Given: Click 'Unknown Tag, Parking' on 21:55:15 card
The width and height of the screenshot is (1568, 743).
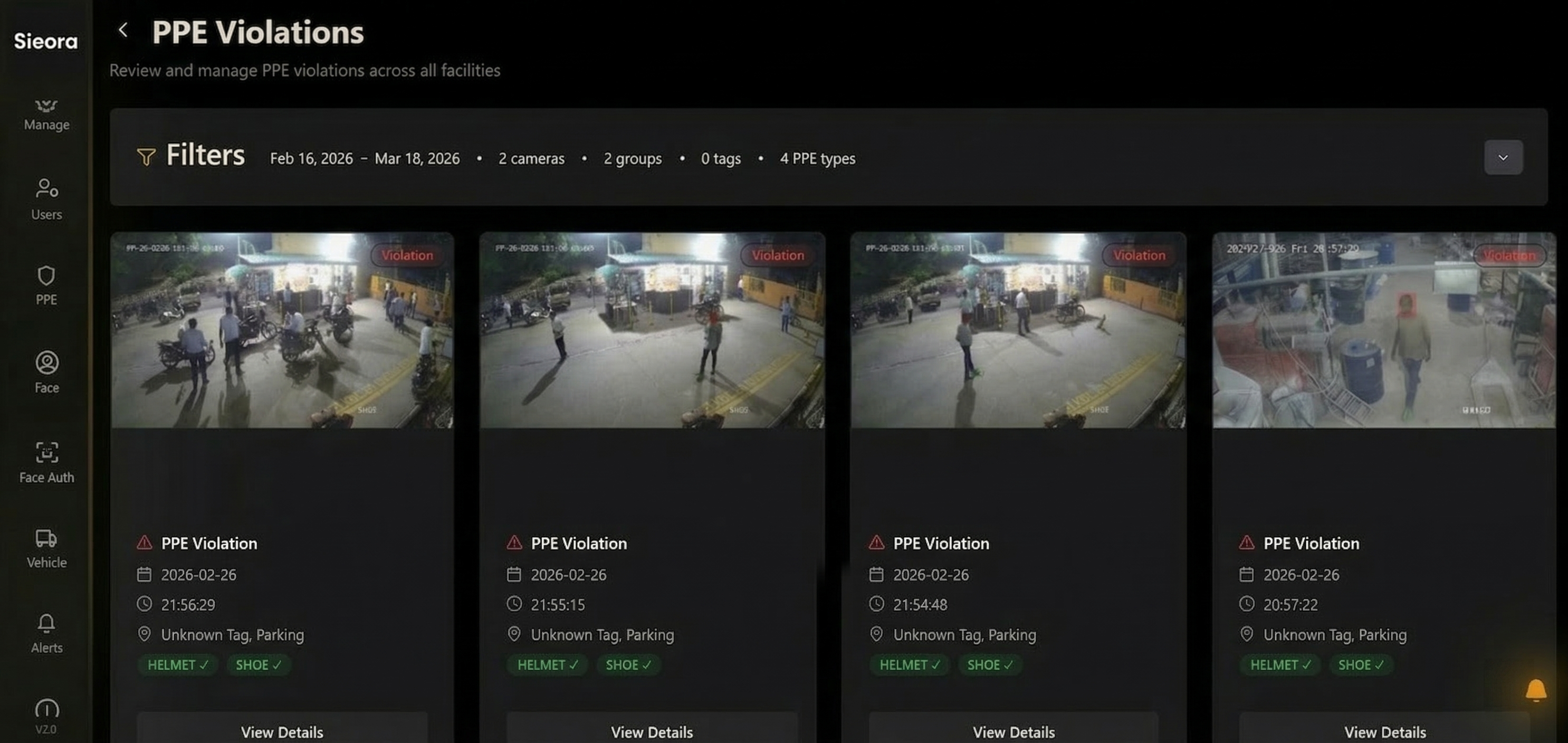Looking at the screenshot, I should click(x=602, y=635).
